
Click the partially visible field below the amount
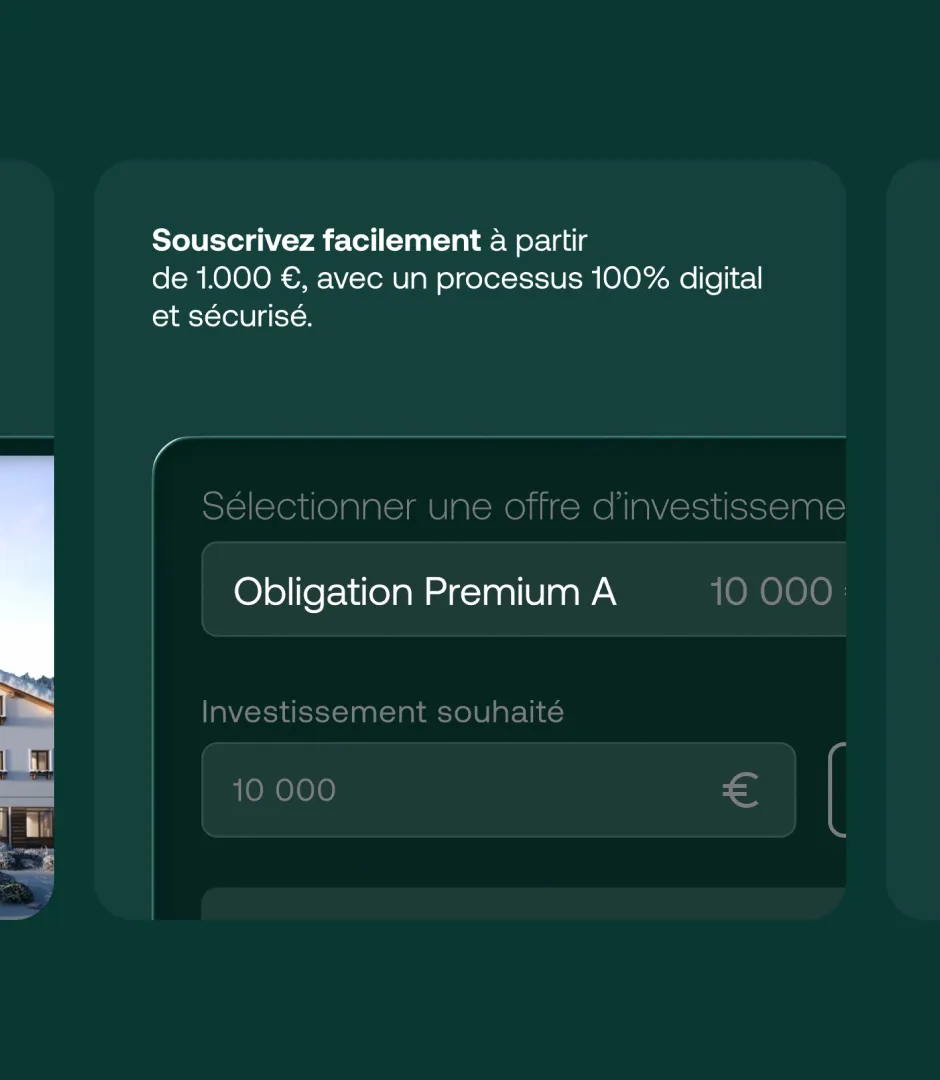(523, 904)
